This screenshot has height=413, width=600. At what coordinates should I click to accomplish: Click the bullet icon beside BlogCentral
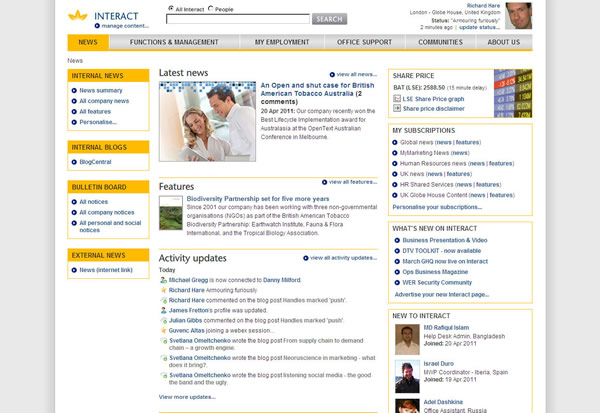[x=74, y=161]
